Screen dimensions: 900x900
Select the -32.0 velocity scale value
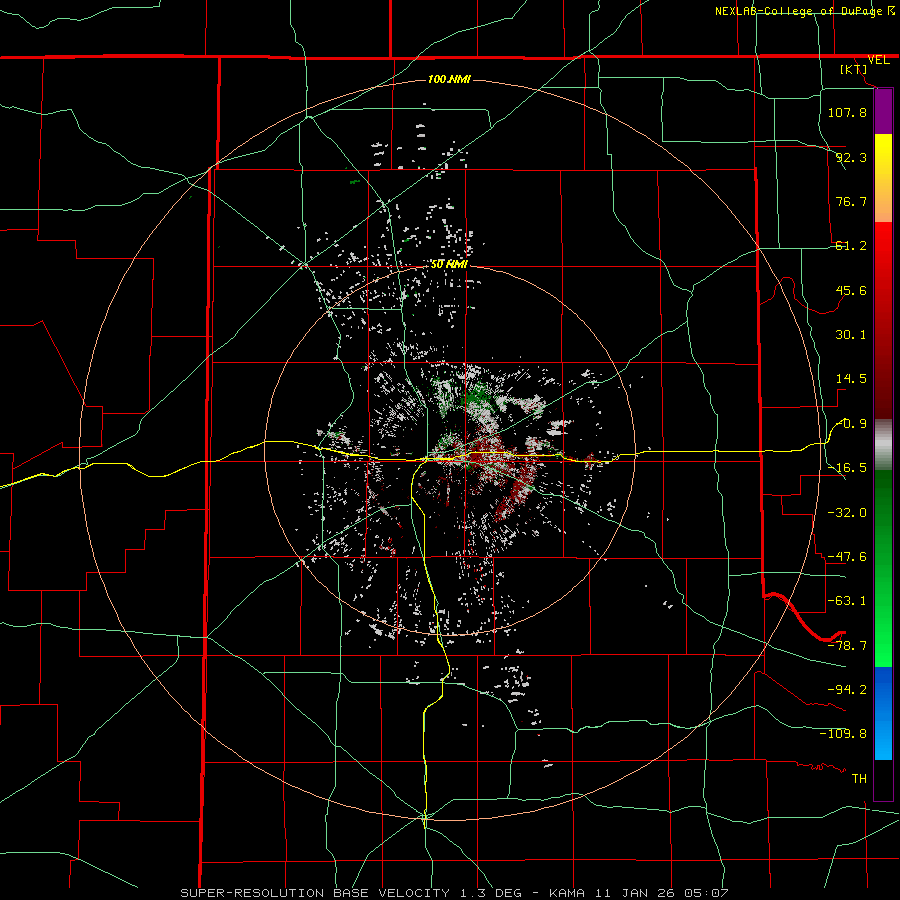coord(847,512)
